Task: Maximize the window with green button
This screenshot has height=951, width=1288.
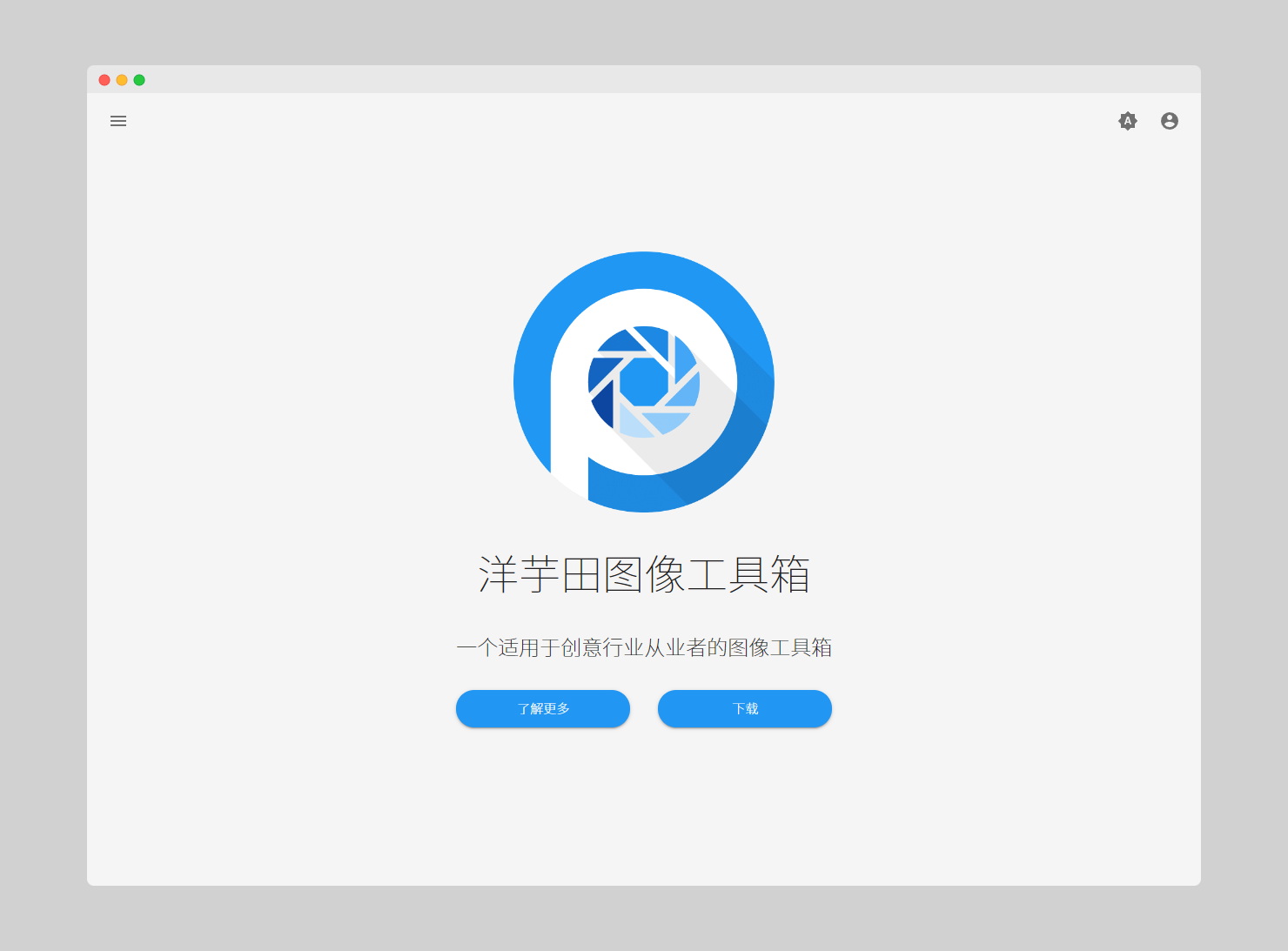Action: (139, 80)
